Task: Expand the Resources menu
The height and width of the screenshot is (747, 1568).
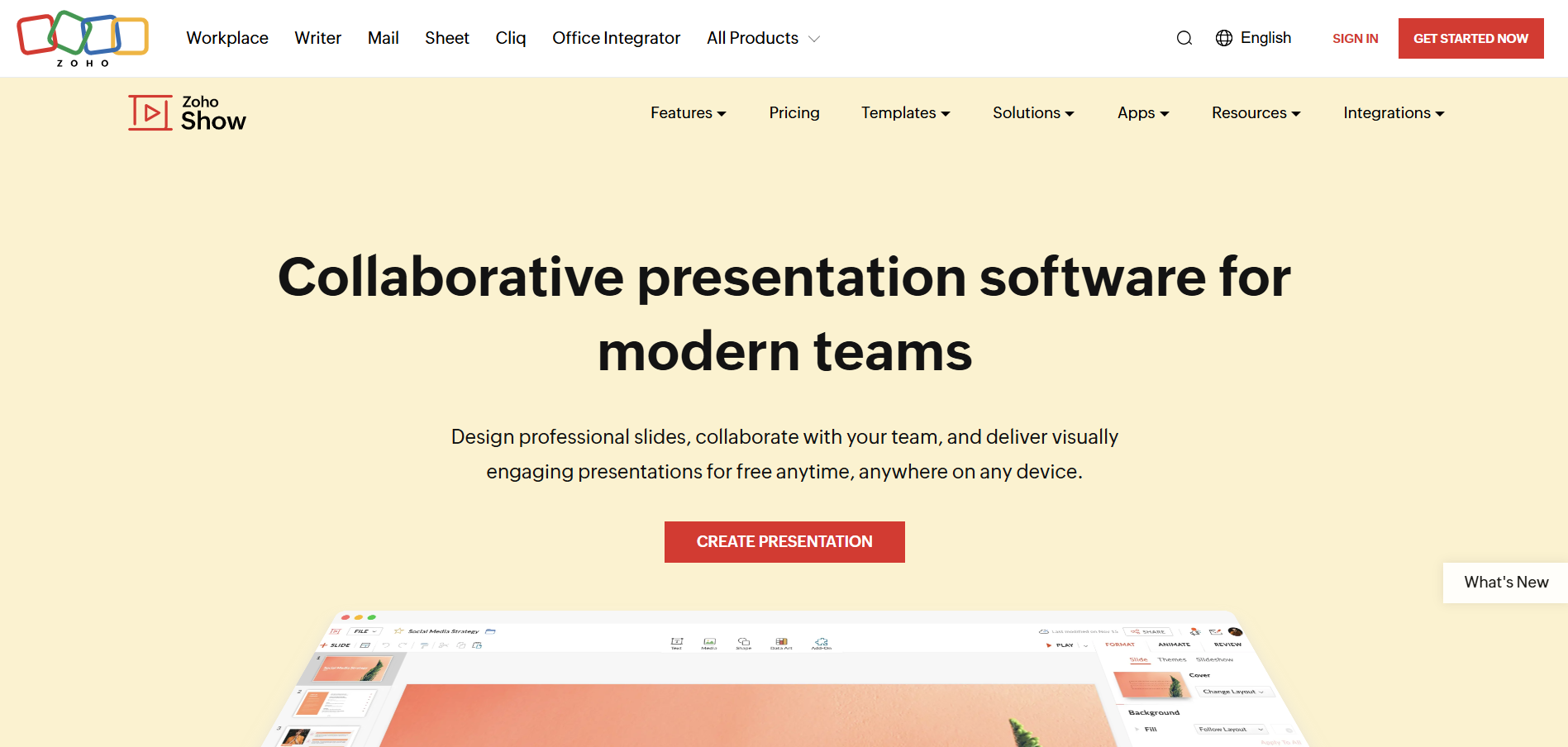Action: pos(1256,113)
